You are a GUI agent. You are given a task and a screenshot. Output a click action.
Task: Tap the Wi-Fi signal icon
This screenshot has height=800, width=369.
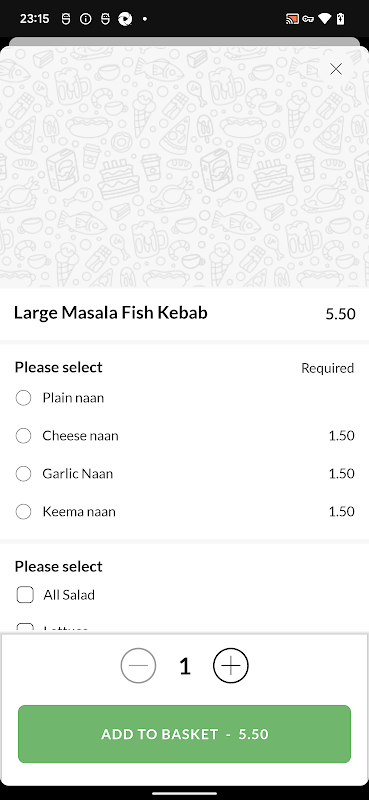[x=324, y=19]
